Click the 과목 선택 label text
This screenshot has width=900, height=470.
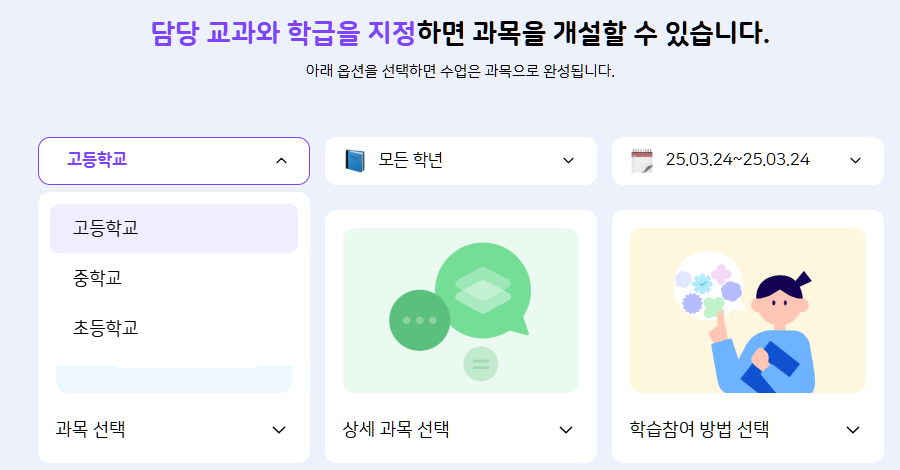point(90,429)
